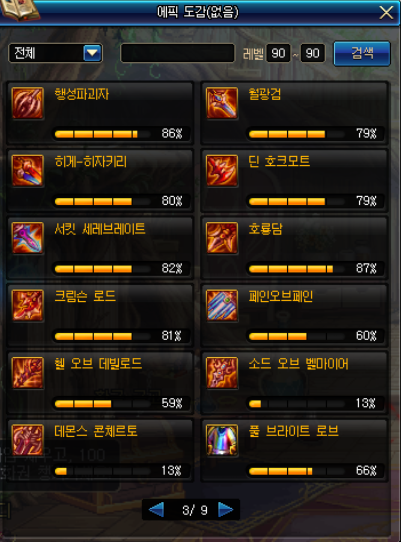Click the 호룡담 weapon icon

point(222,238)
